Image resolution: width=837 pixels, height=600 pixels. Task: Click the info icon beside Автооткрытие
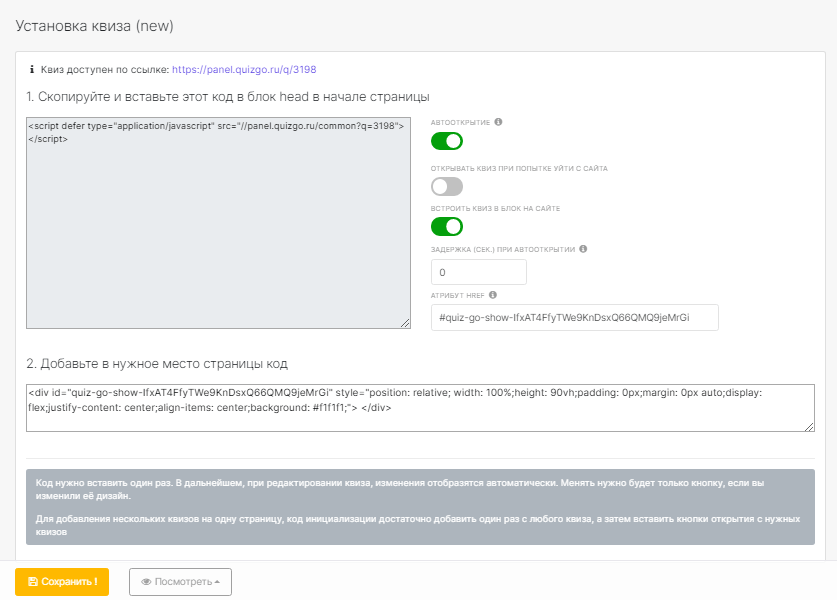(x=498, y=122)
